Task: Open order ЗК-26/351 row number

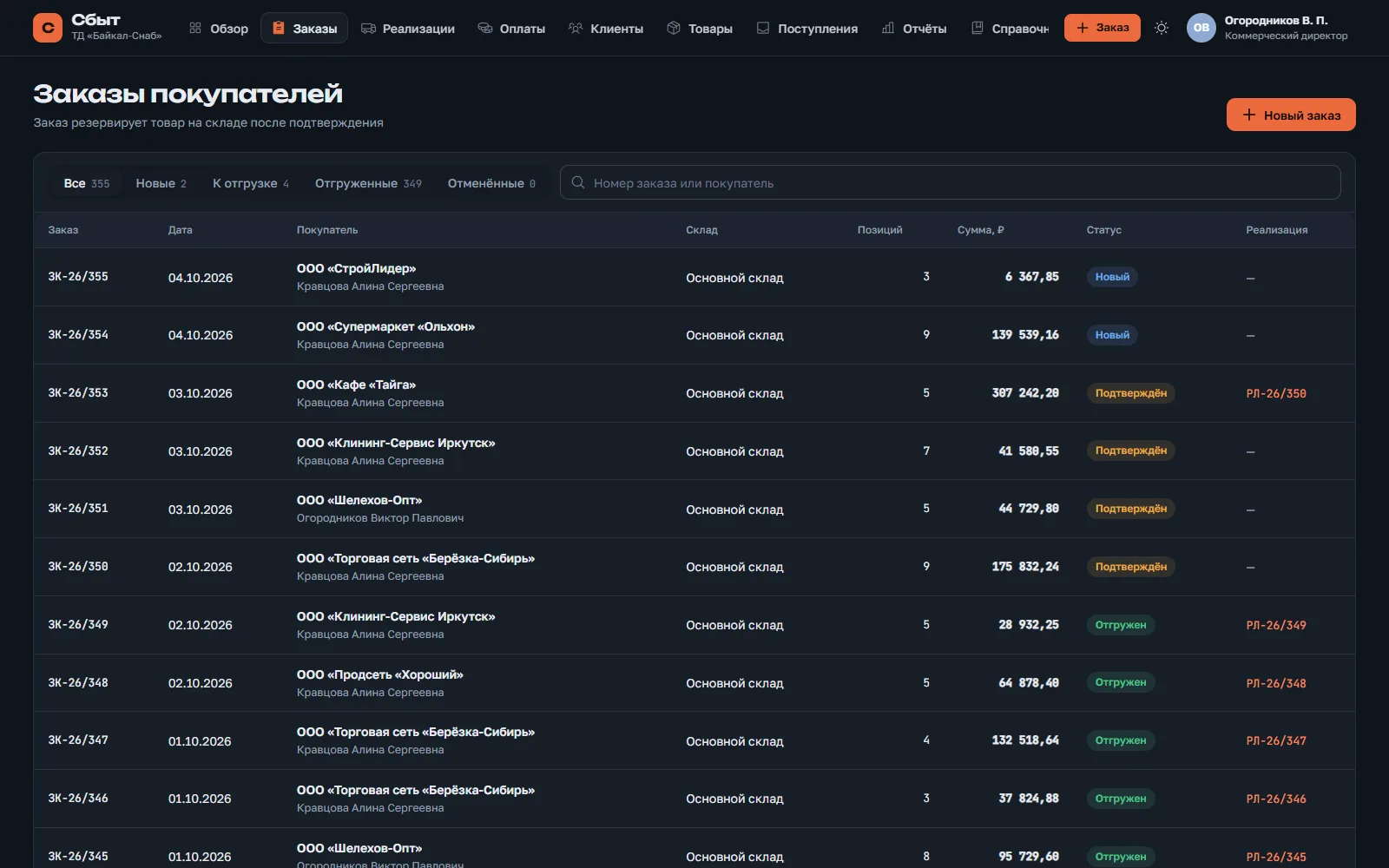Action: pyautogui.click(x=78, y=509)
